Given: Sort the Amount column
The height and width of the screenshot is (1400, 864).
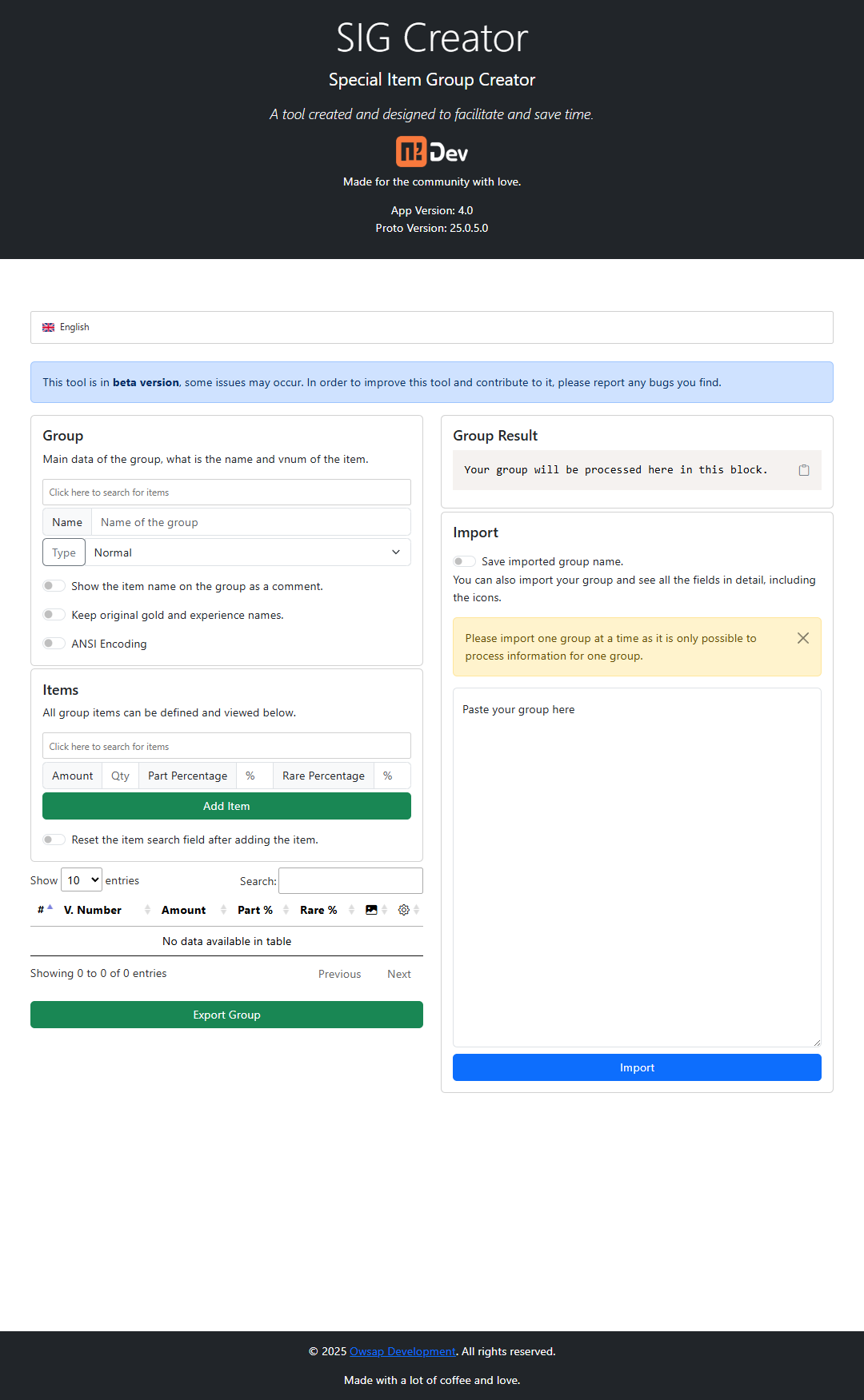Looking at the screenshot, I should [183, 910].
